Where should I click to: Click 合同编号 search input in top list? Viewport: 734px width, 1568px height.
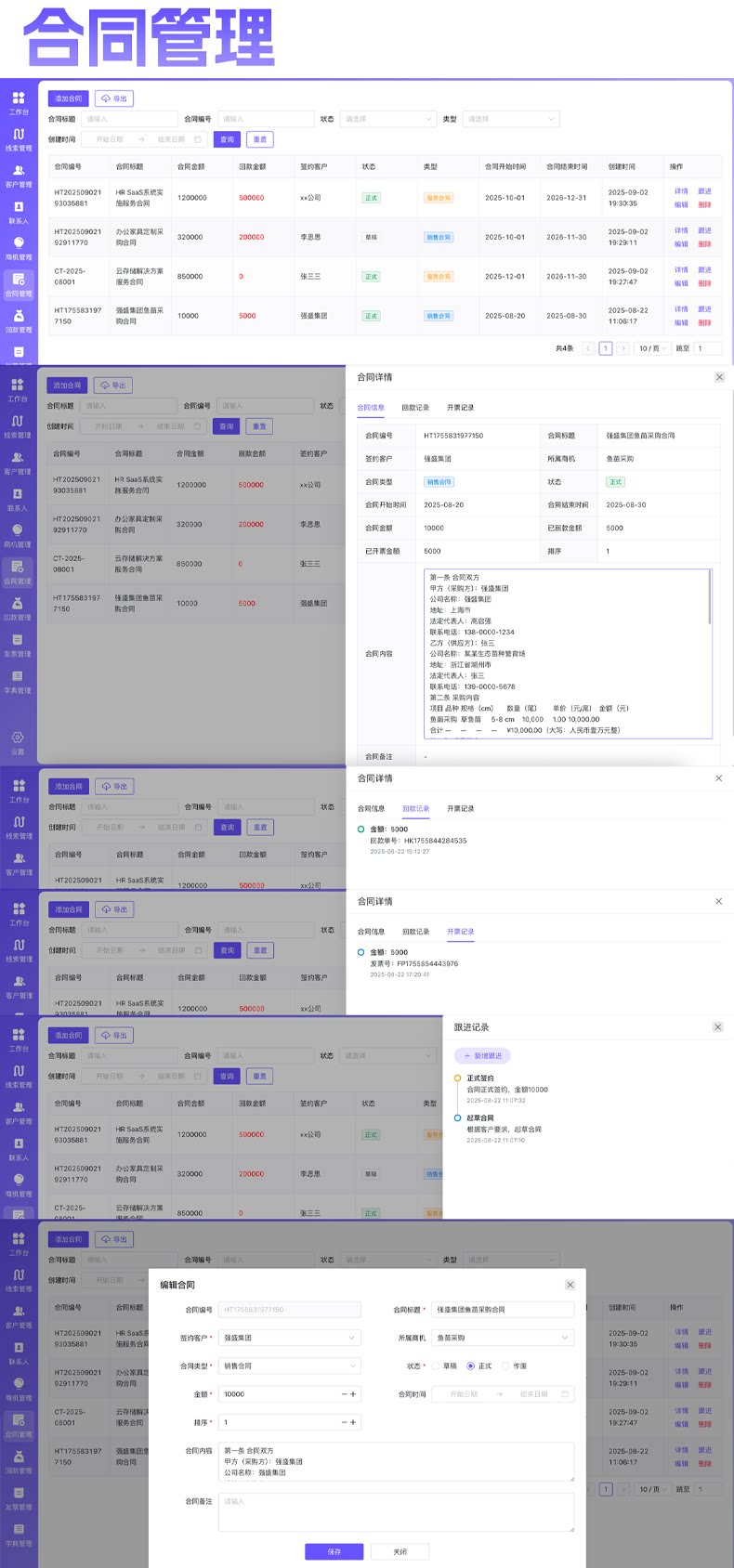pyautogui.click(x=266, y=119)
